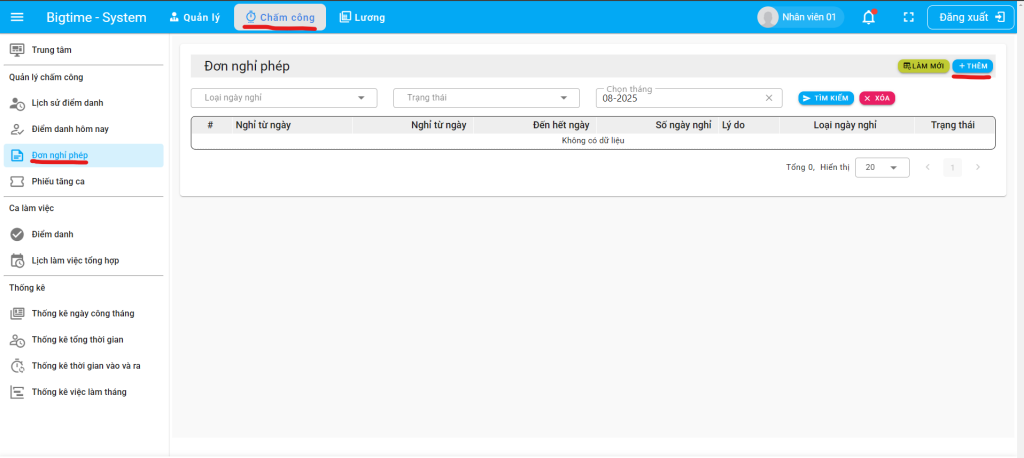The width and height of the screenshot is (1024, 458).
Task: Go to next page arrow in pagination
Action: pos(977,168)
